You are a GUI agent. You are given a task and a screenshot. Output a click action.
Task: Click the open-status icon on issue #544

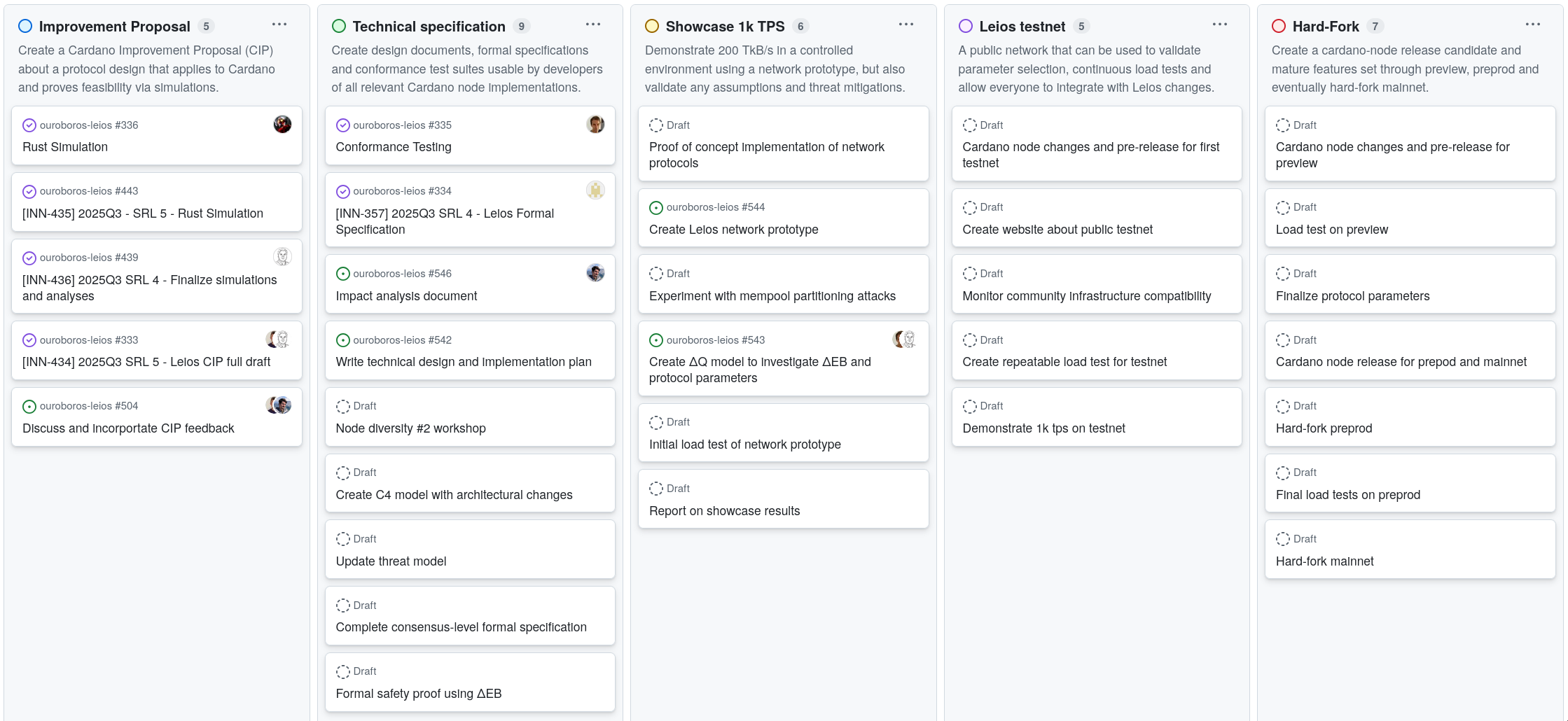click(x=656, y=208)
